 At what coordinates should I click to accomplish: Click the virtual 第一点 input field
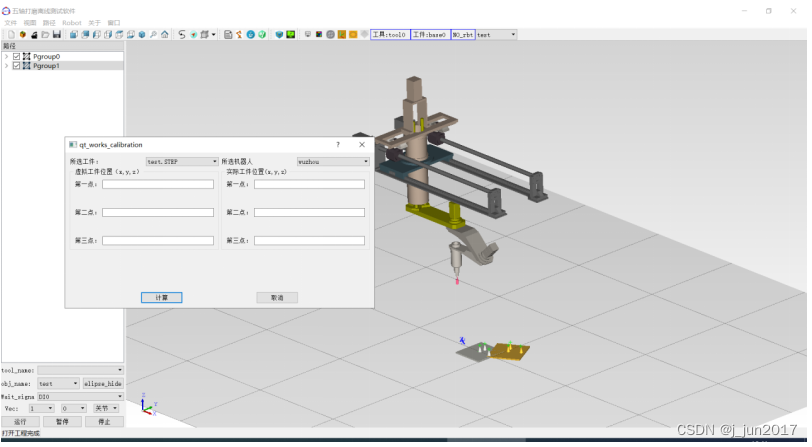157,184
